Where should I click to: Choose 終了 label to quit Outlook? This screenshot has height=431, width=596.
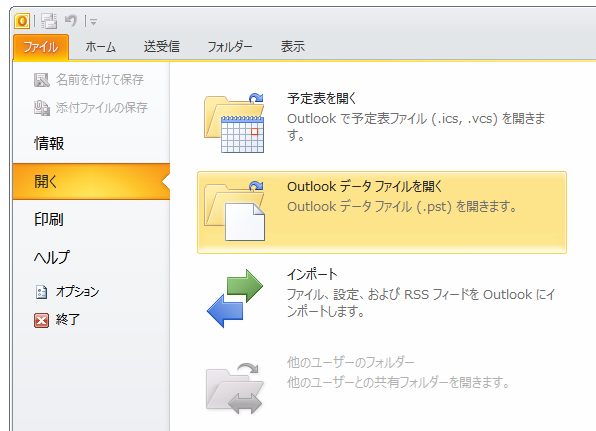pos(68,320)
